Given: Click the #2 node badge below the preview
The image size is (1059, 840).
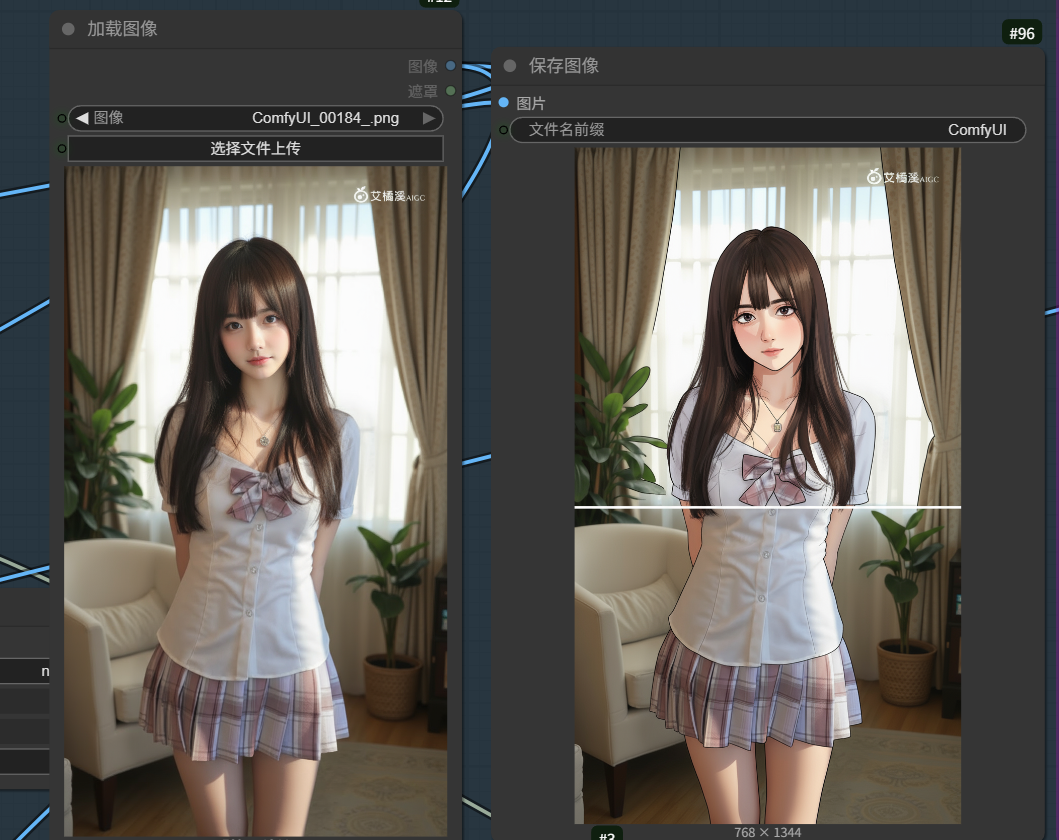Looking at the screenshot, I should point(607,833).
